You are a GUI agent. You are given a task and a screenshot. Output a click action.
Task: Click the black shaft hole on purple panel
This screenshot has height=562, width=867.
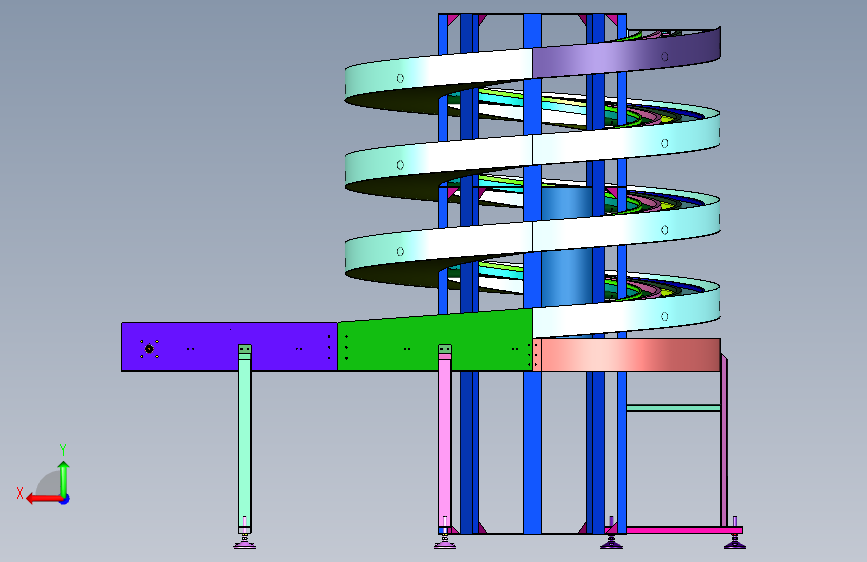point(149,349)
